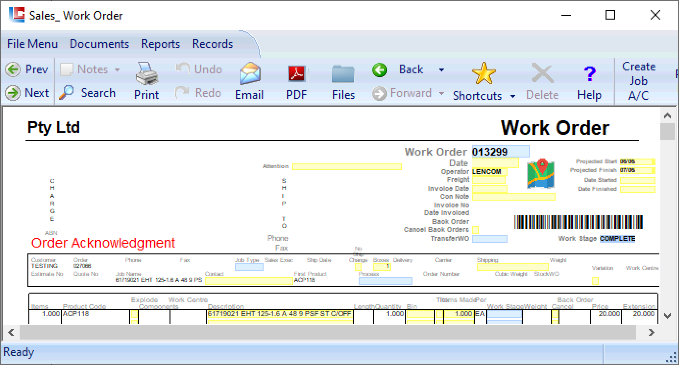Screen dimensions: 679x365
Task: Toggle Cancel Back Orders checkbox
Action: tap(475, 230)
